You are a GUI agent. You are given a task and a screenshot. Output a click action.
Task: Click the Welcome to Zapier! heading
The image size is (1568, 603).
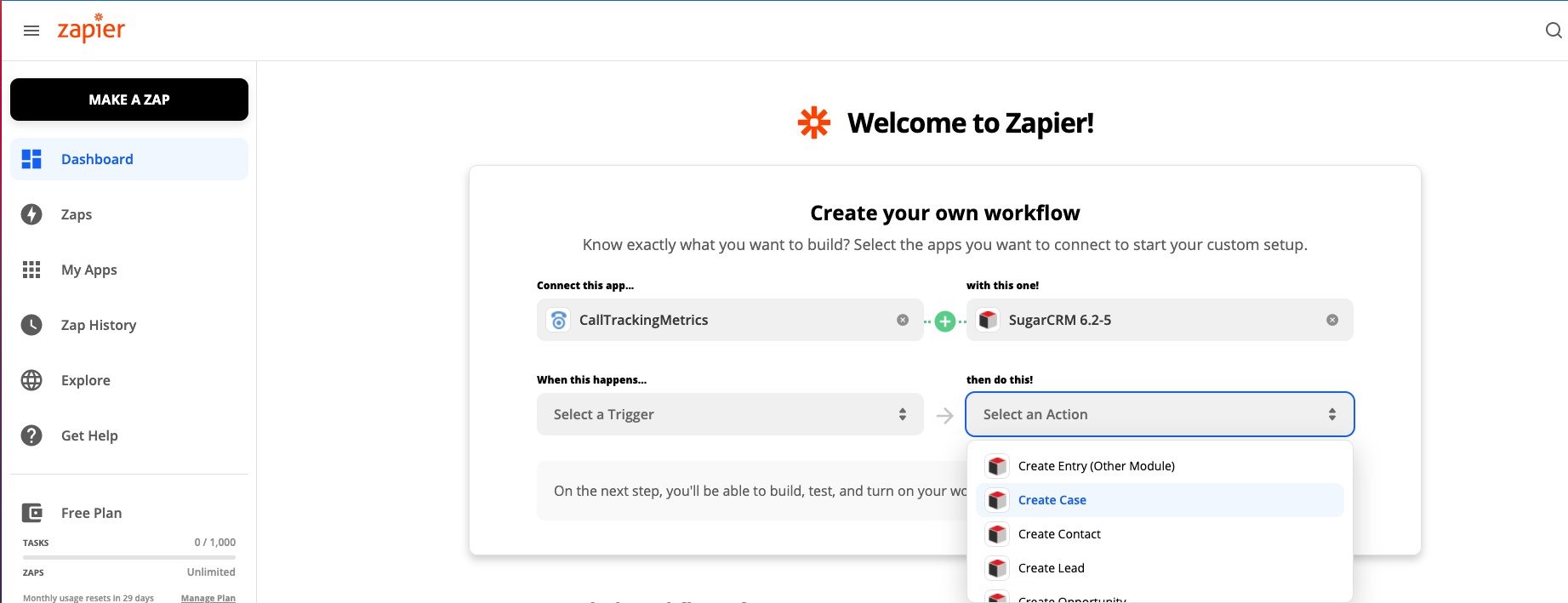coord(971,123)
